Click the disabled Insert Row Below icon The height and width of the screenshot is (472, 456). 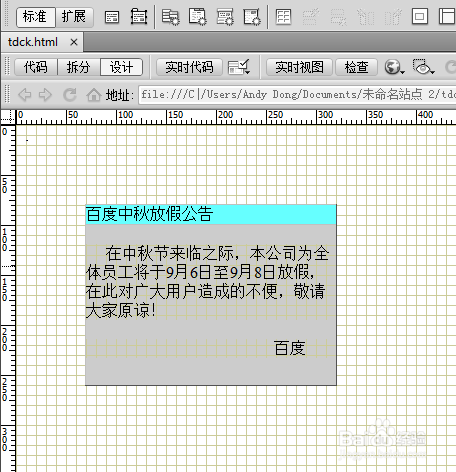click(338, 17)
